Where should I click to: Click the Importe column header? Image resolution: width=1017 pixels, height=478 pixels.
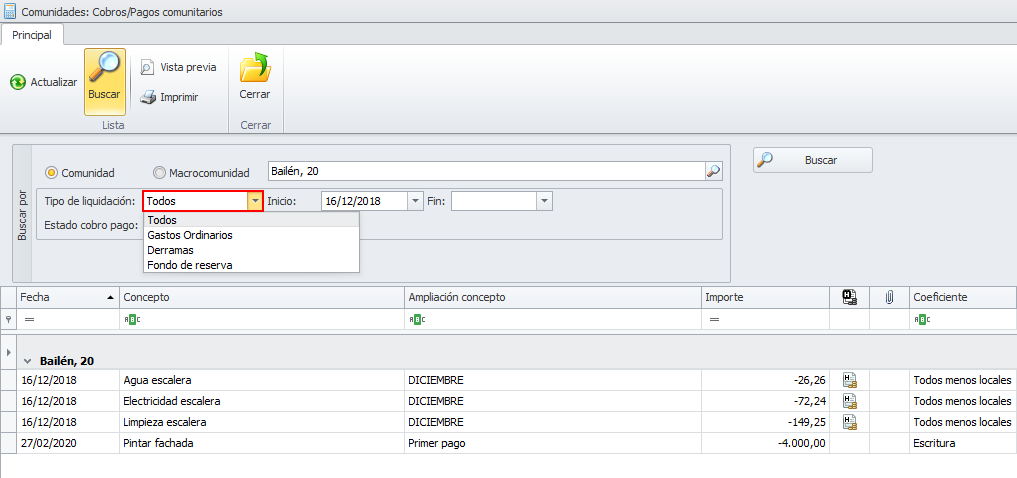click(765, 297)
